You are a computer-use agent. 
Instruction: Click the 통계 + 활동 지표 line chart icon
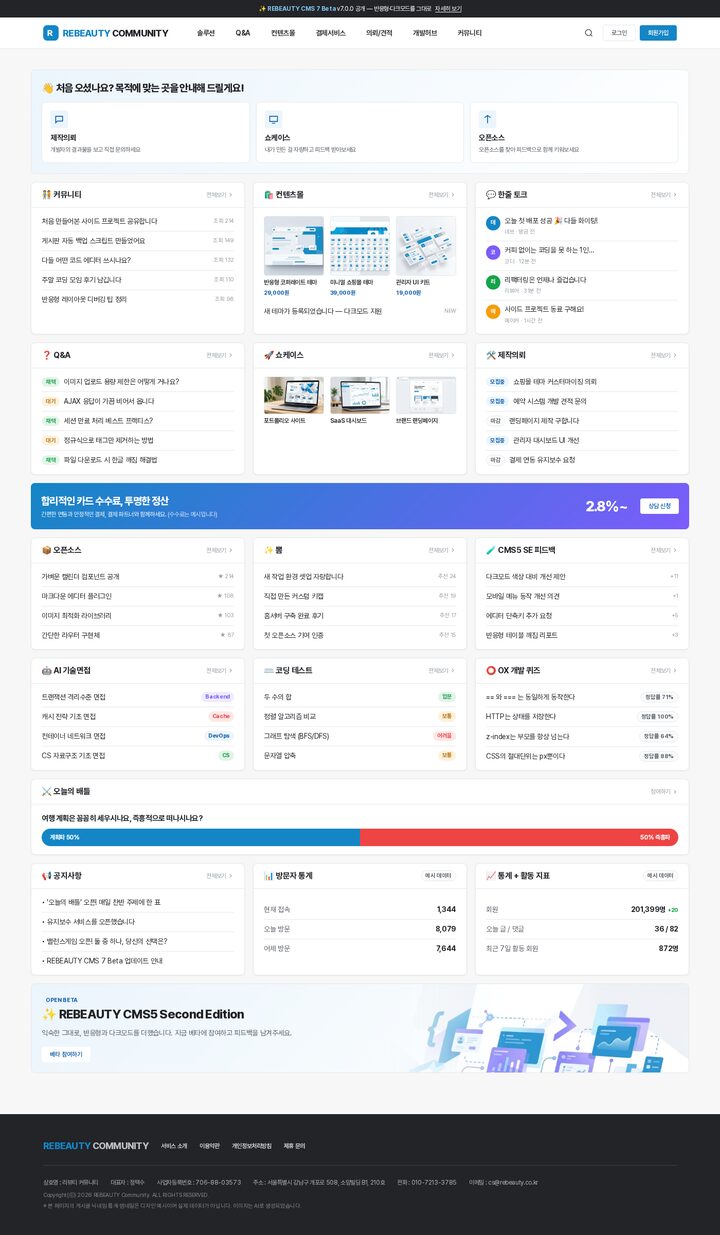490,875
